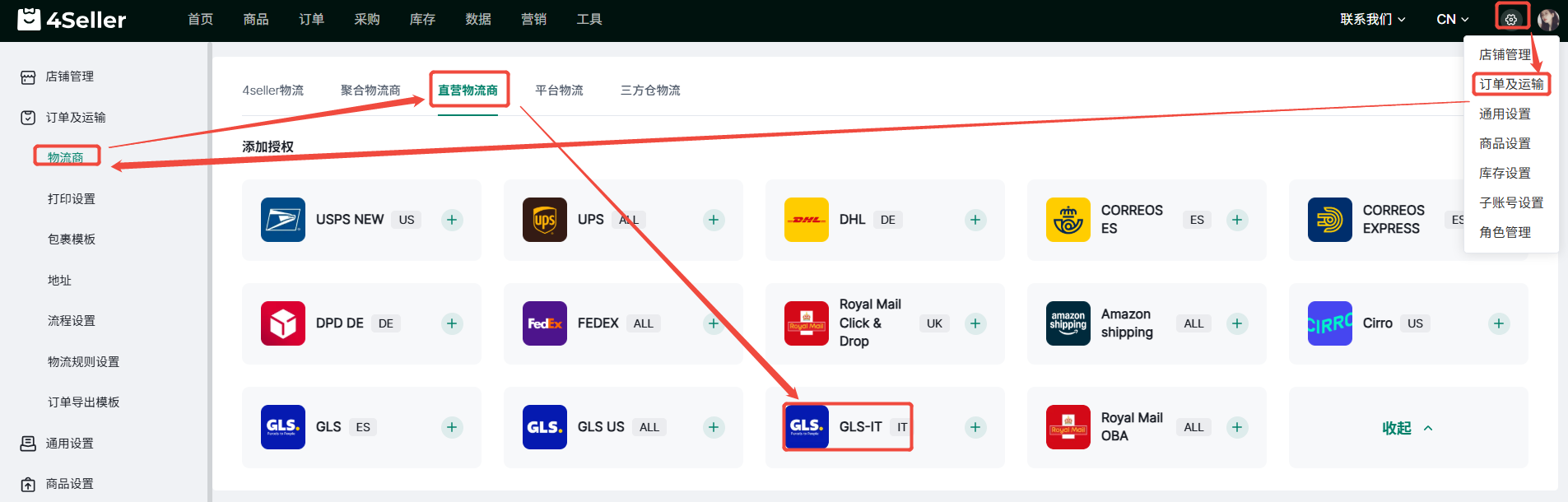Select the CORREOS ES carrier logo

tap(1068, 220)
